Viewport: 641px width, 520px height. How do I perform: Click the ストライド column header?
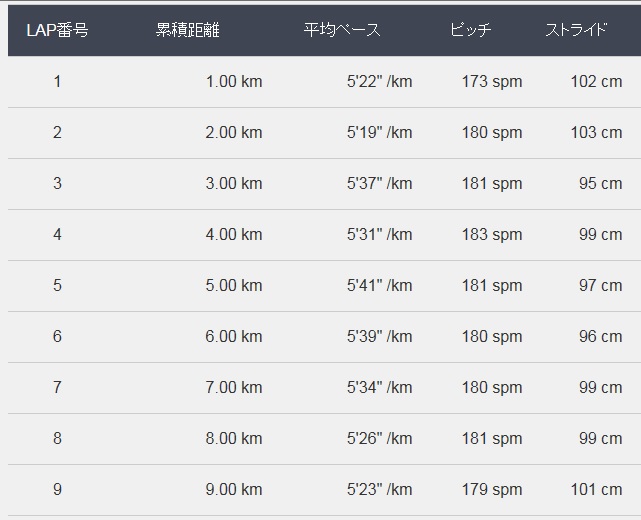[576, 30]
